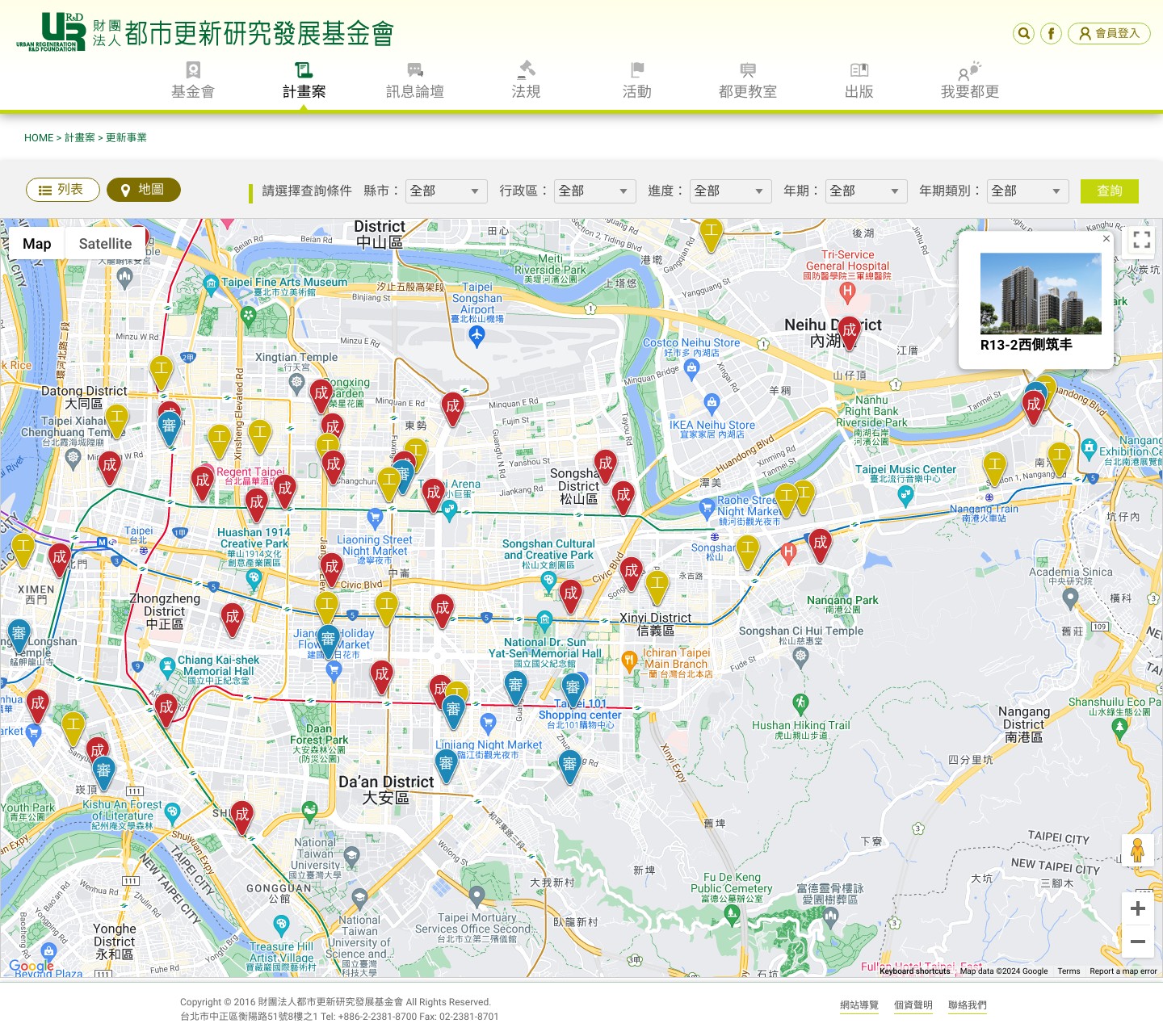Expand the 縣市 dropdown
This screenshot has height=1036, width=1163.
click(446, 191)
